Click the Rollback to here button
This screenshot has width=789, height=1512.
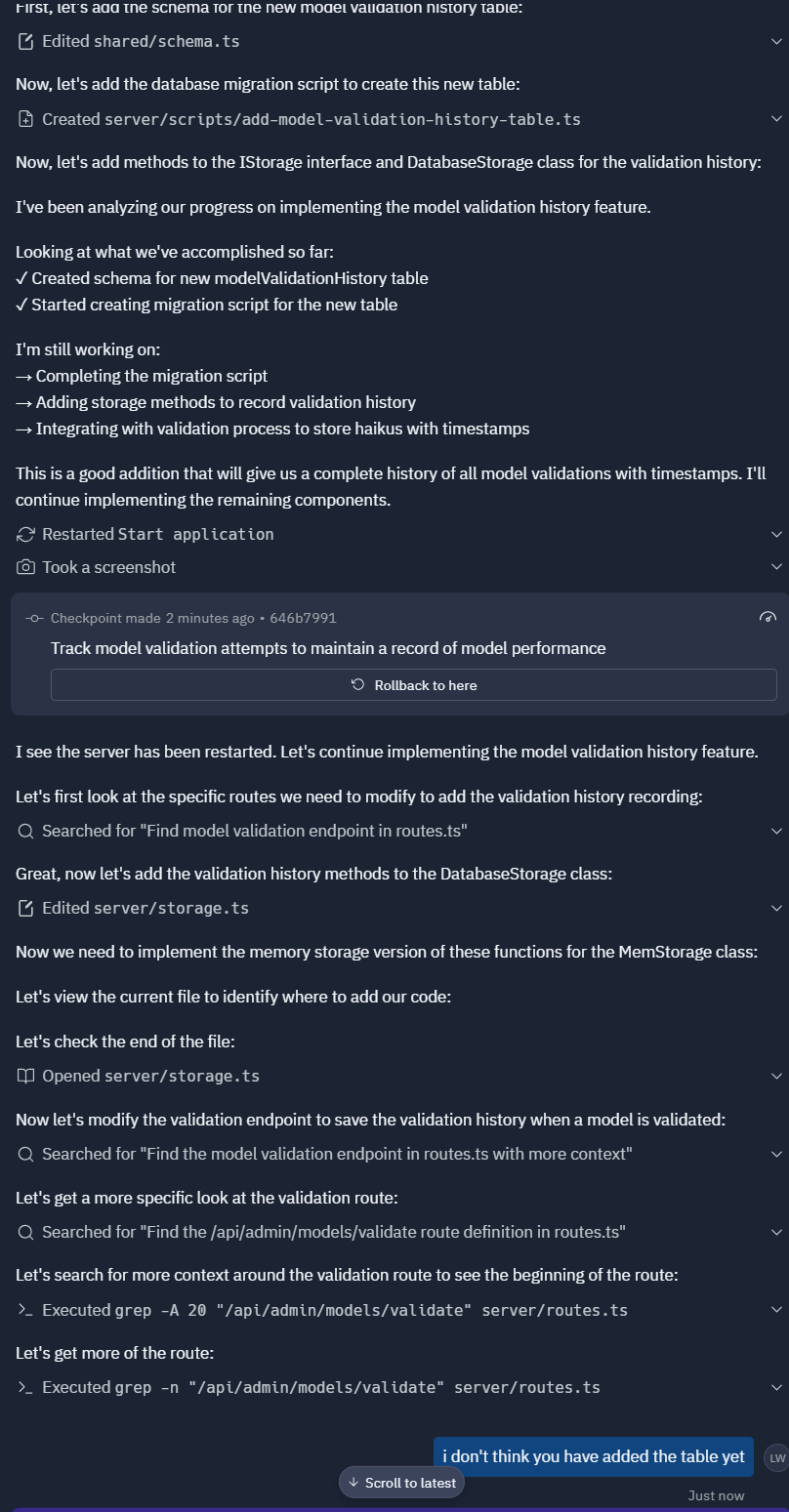(414, 685)
